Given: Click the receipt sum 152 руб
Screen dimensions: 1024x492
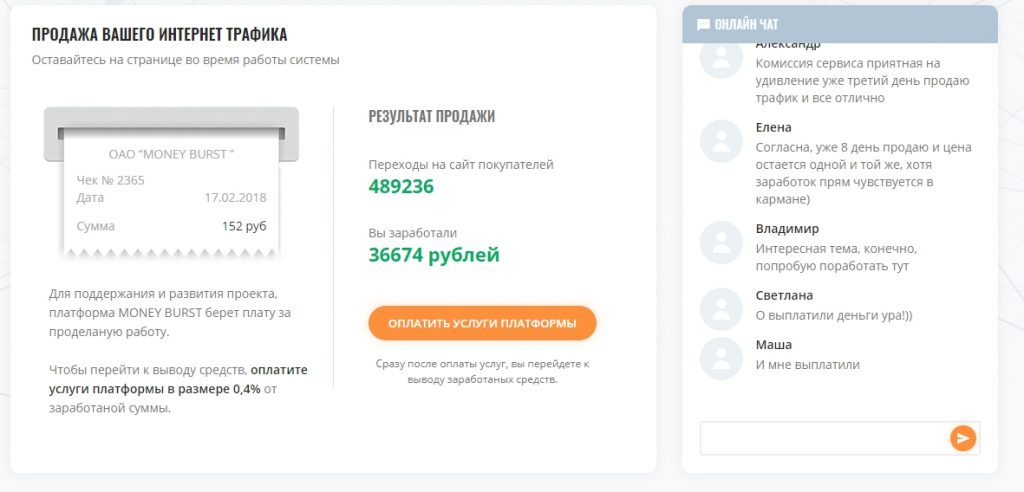Looking at the screenshot, I should click(x=244, y=226).
